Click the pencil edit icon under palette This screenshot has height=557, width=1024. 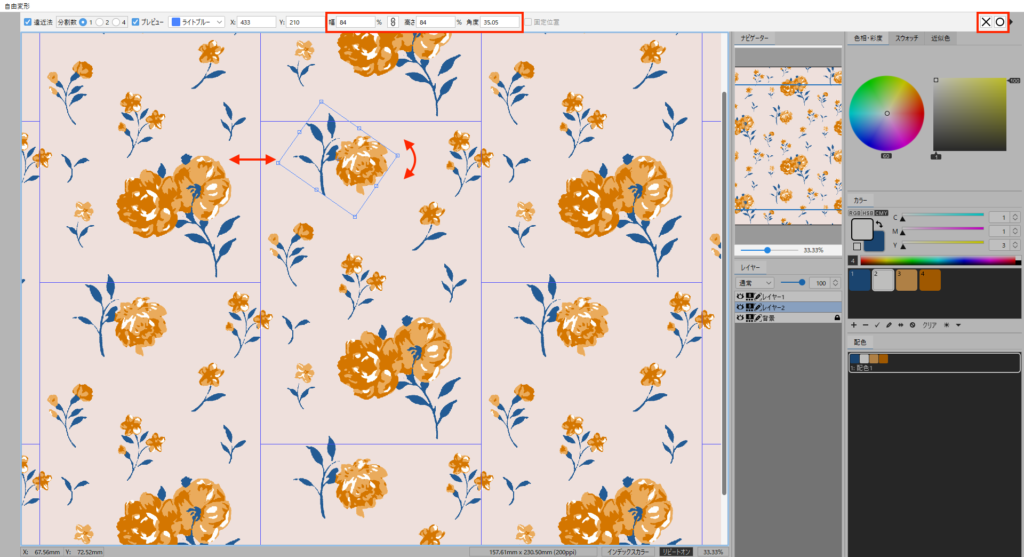tap(889, 325)
